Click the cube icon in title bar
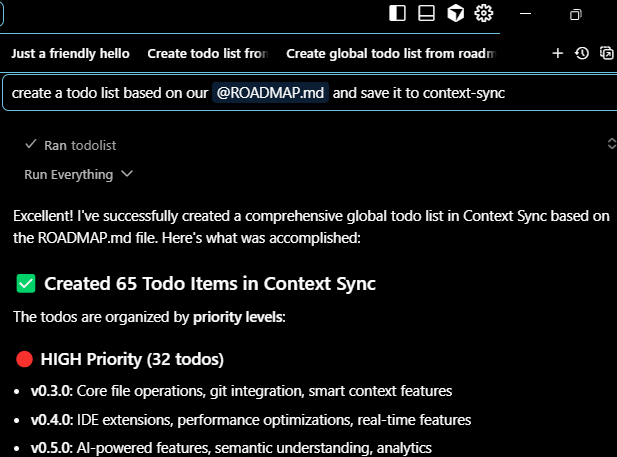617x457 pixels. tap(455, 13)
